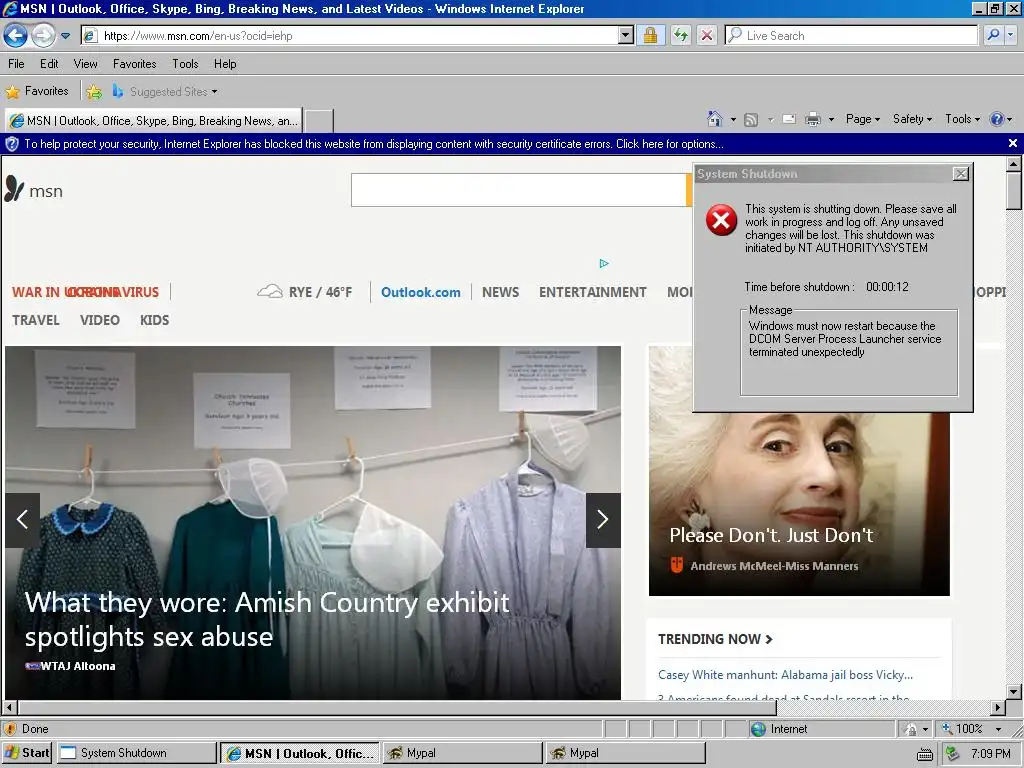Viewport: 1024px width, 768px height.
Task: Click the horizontal scrollbar right arrow
Action: click(x=997, y=707)
